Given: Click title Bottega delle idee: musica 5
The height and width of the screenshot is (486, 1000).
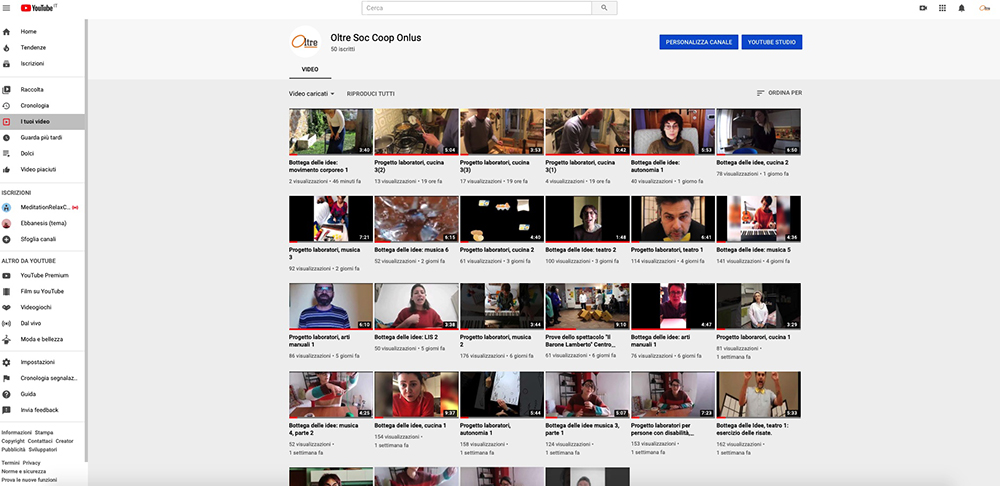Looking at the screenshot, I should point(753,250).
